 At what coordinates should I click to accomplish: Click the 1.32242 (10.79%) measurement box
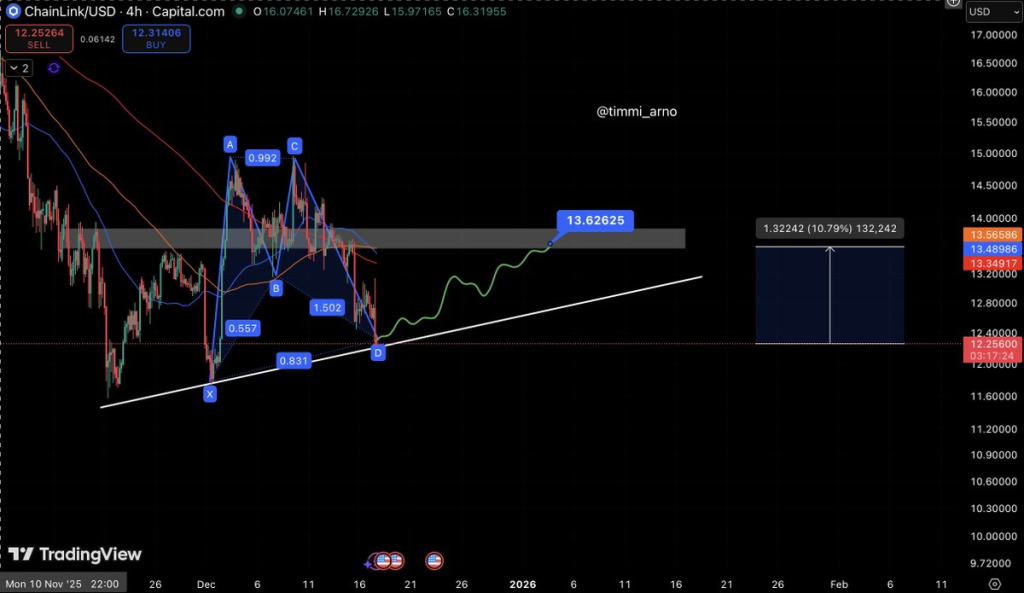(829, 228)
